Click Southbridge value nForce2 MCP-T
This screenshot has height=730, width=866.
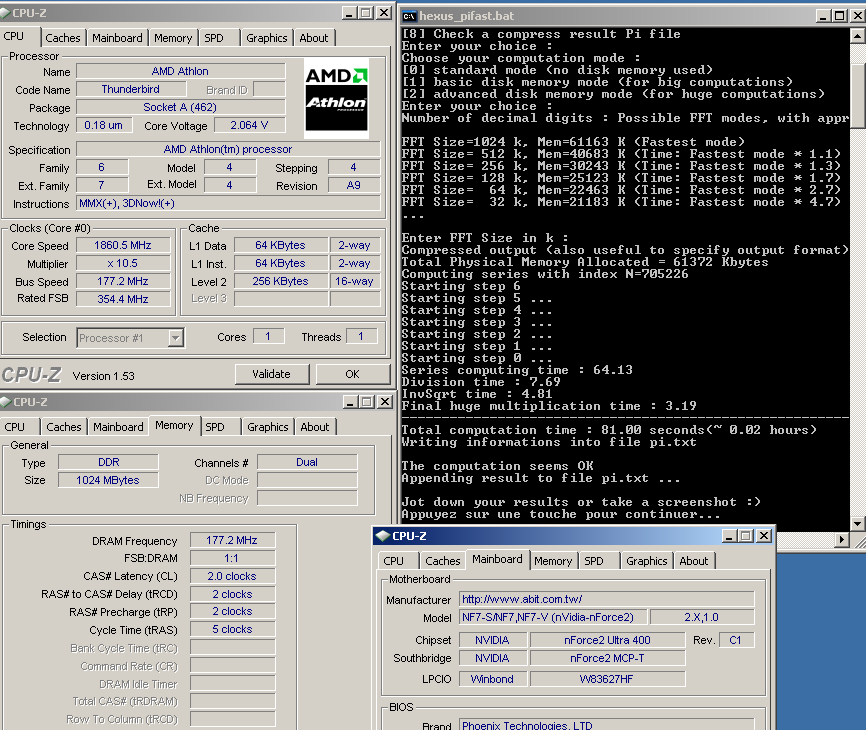[607, 658]
